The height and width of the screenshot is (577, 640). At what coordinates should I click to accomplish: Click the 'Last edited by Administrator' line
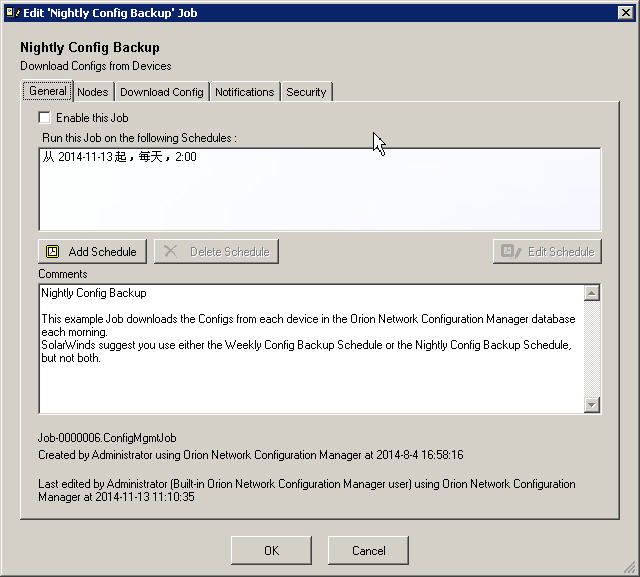(307, 490)
